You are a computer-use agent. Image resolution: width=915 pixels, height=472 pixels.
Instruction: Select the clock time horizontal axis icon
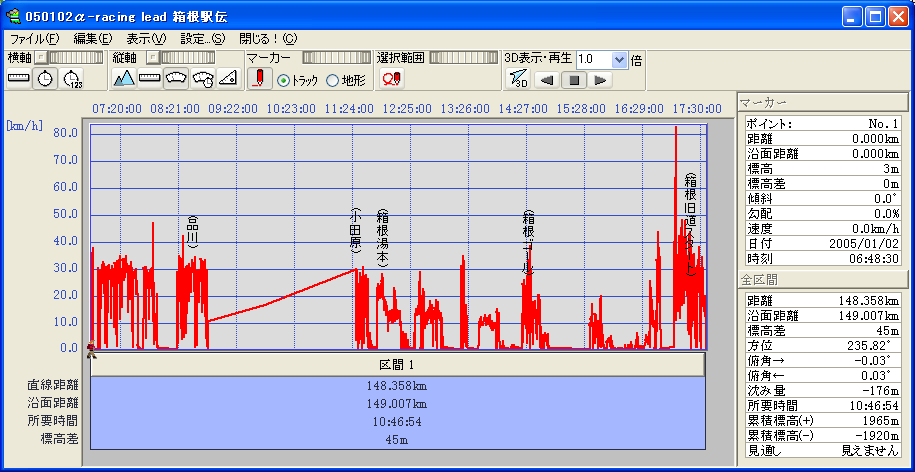tap(45, 79)
